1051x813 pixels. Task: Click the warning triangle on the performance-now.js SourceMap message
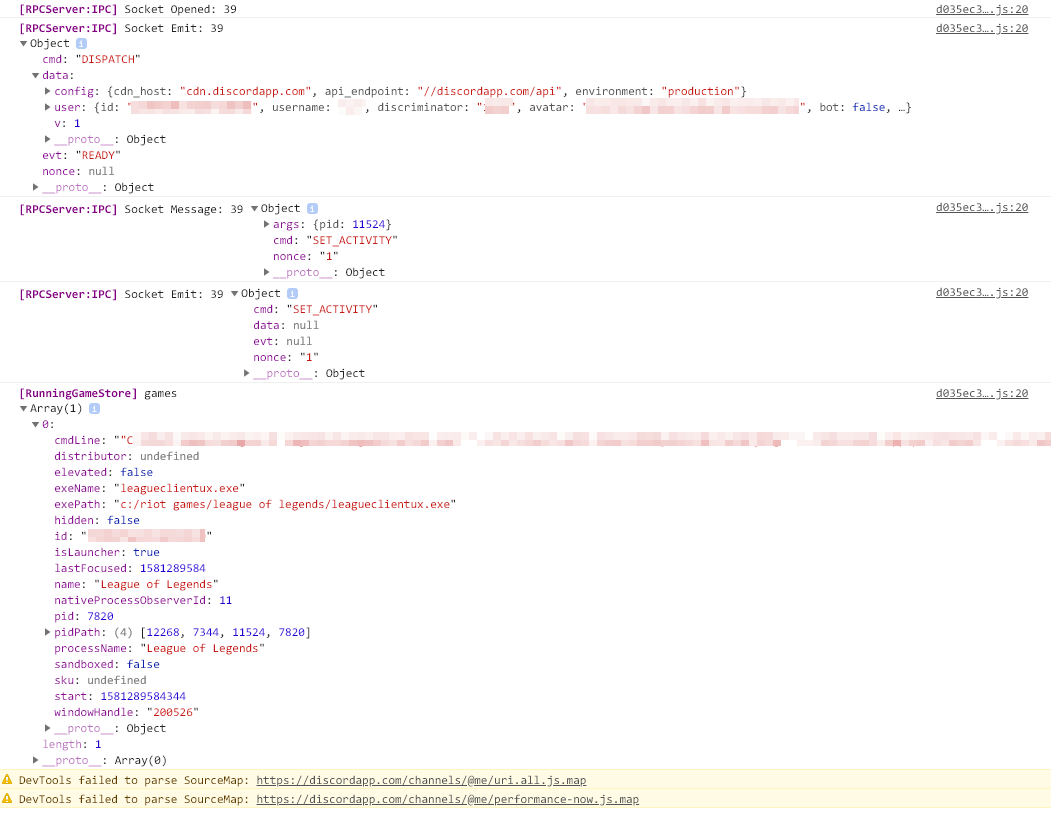pos(9,799)
